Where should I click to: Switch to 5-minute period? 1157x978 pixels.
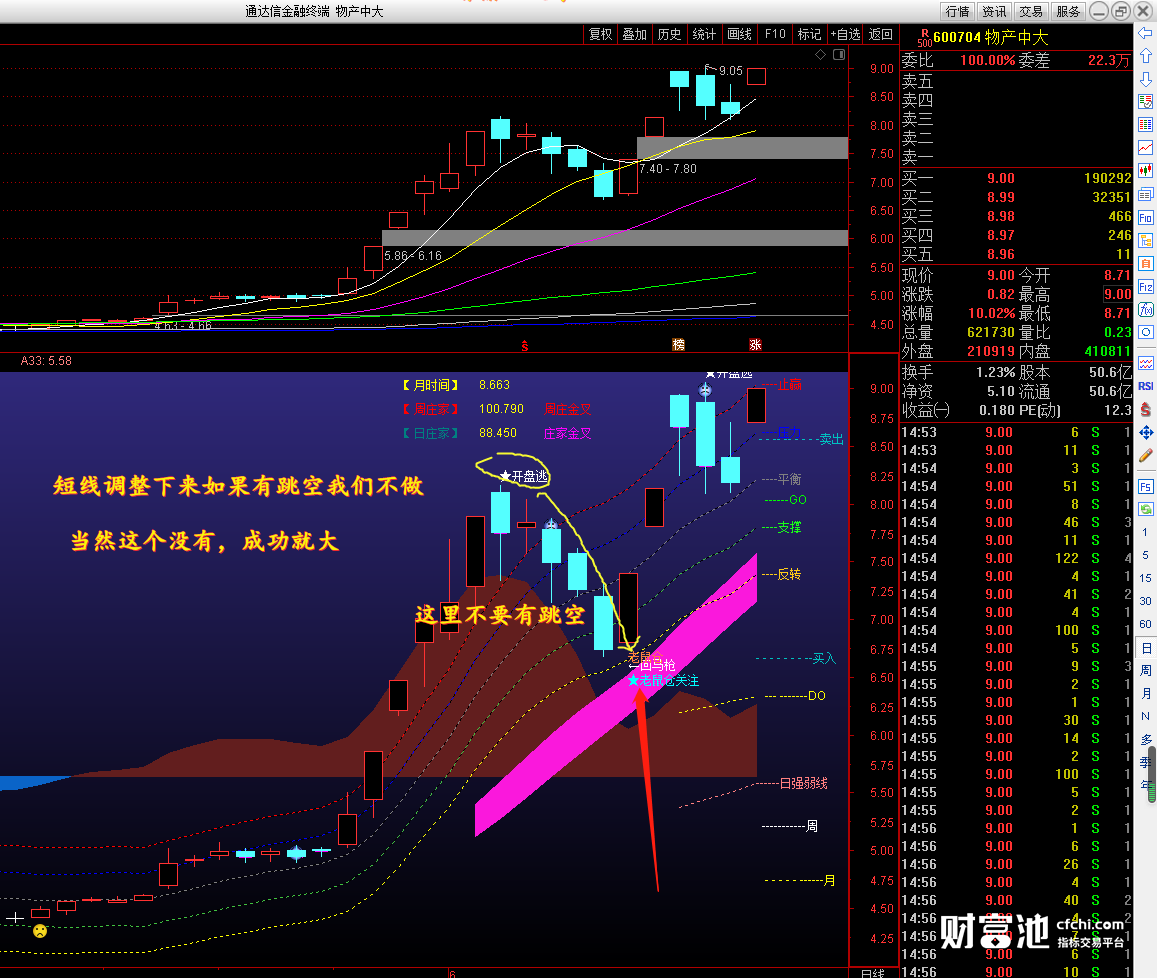1145,555
